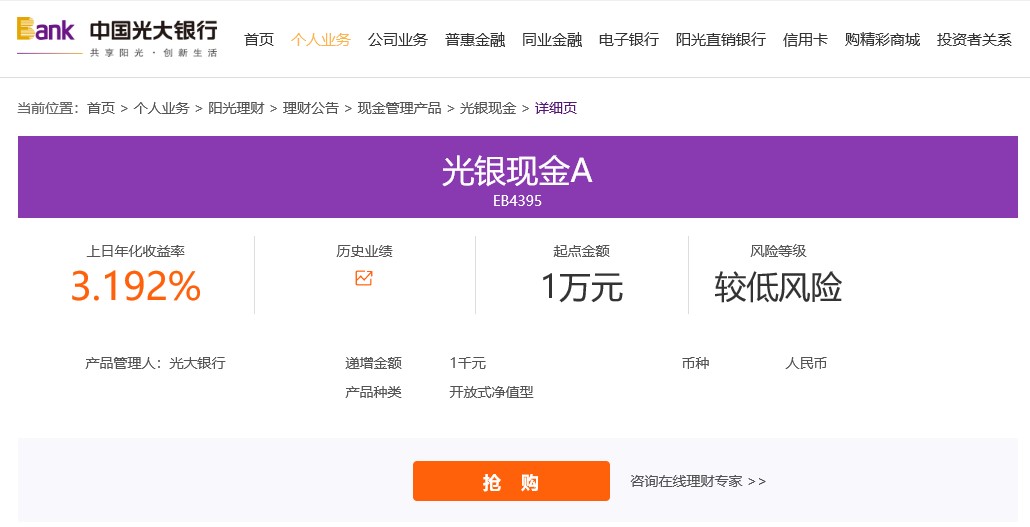Go to 现金管理产品 breadcrumb
The height and width of the screenshot is (527, 1030).
[399, 108]
